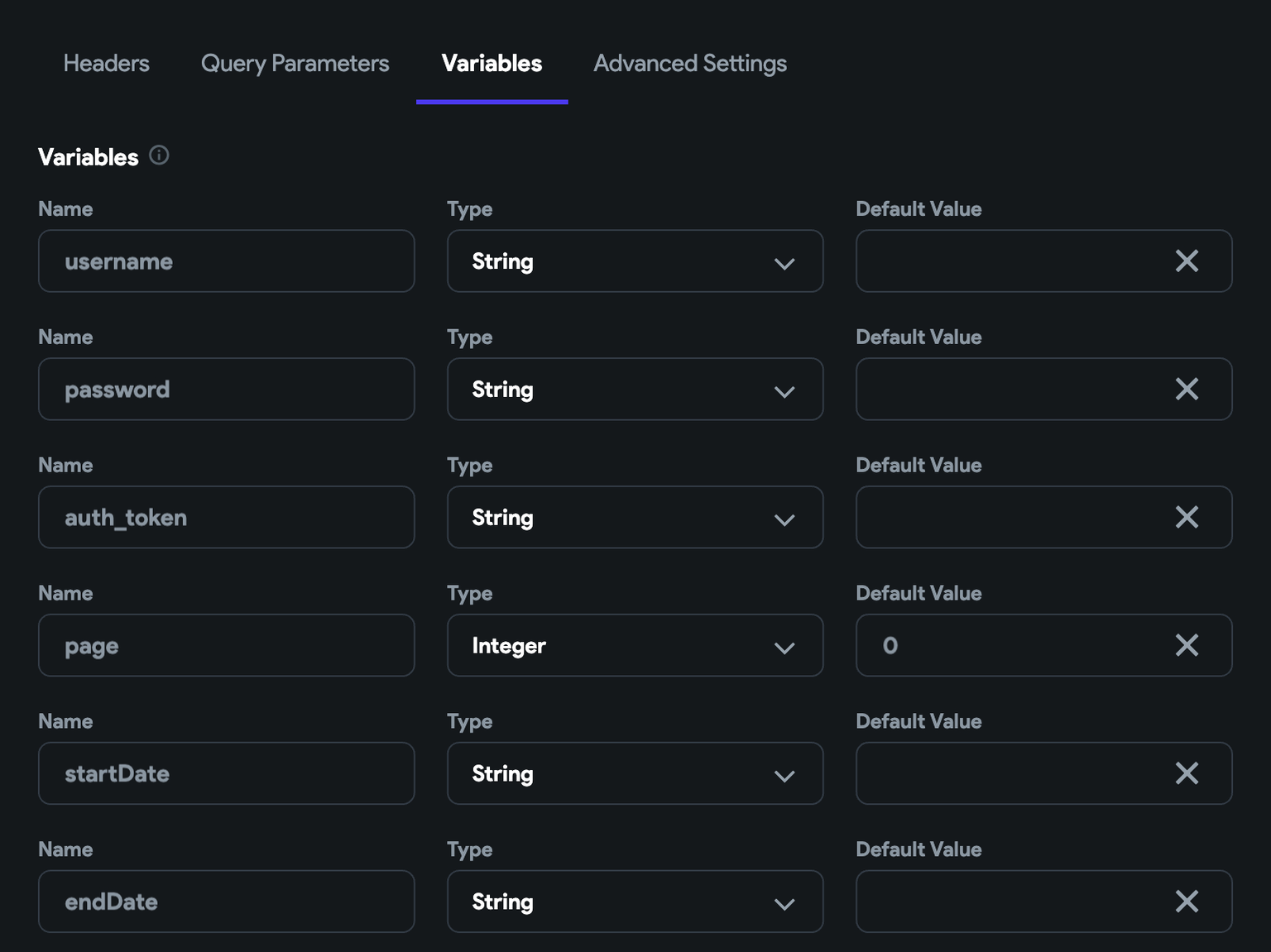This screenshot has height=952, width=1271.
Task: Focus the startDate name input field
Action: tap(226, 774)
